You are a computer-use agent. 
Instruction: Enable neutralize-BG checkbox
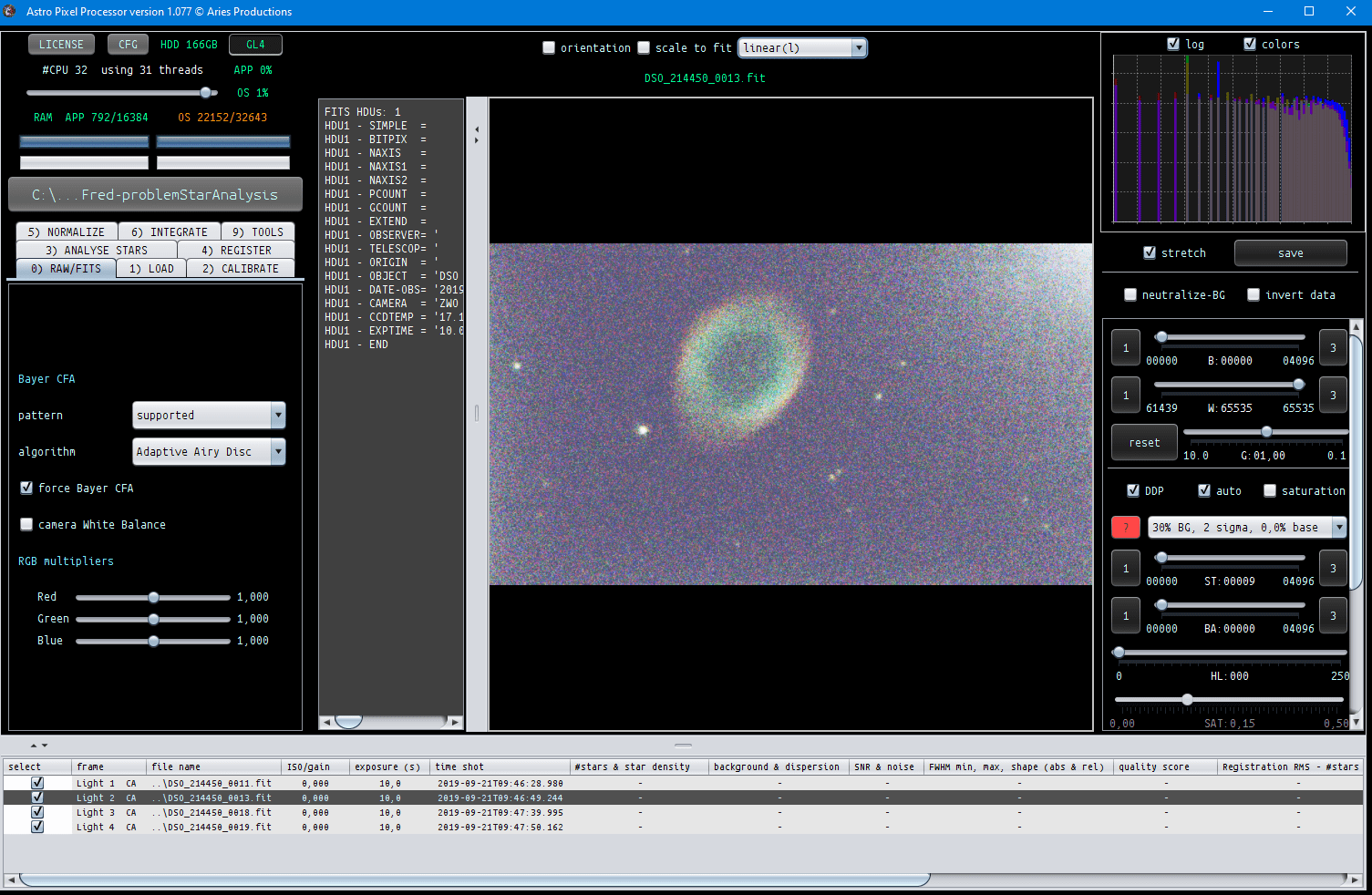[x=1130, y=294]
